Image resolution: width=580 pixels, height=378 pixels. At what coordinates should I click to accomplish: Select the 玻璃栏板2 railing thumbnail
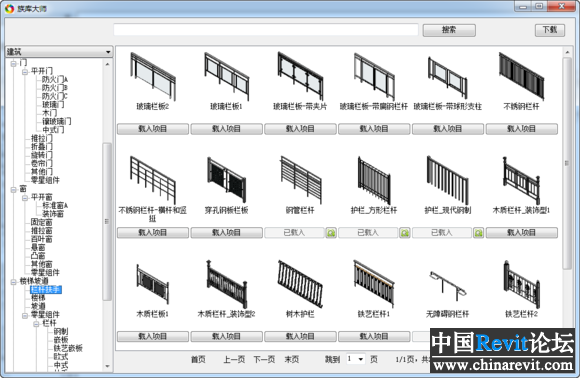[x=153, y=76]
